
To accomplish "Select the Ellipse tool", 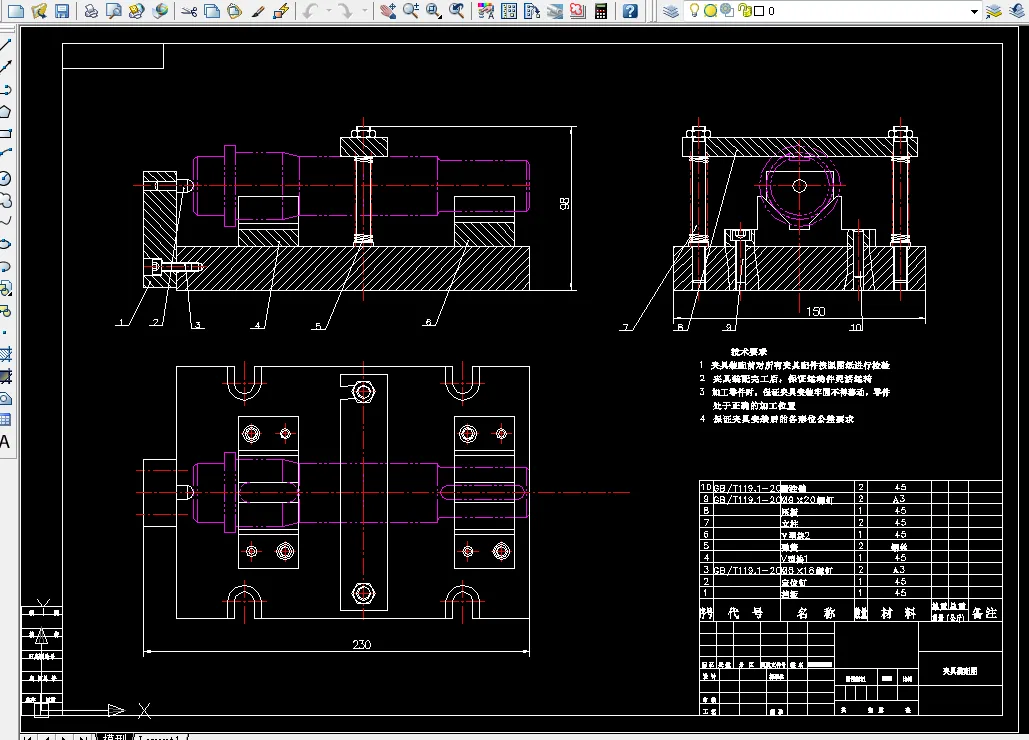I will click(5, 244).
